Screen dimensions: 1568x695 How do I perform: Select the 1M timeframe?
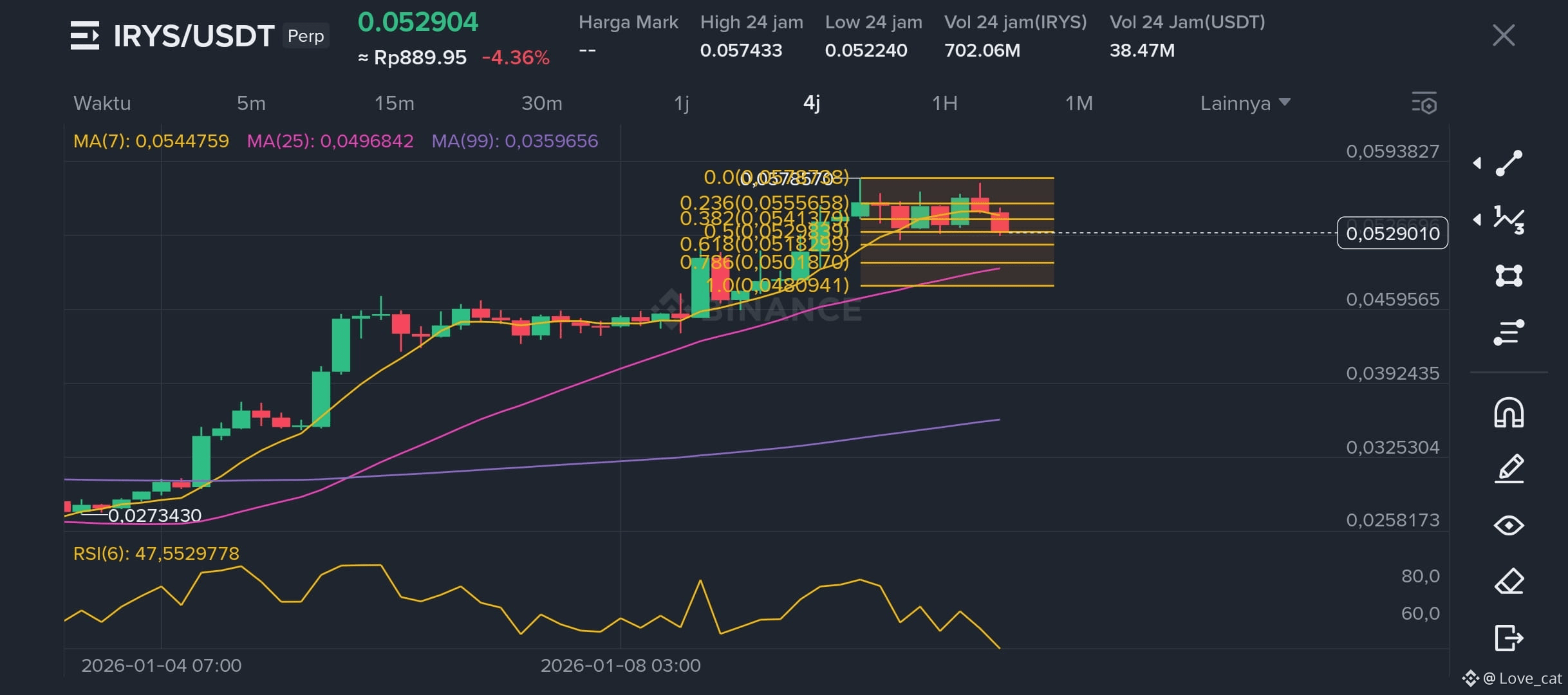tap(1079, 103)
